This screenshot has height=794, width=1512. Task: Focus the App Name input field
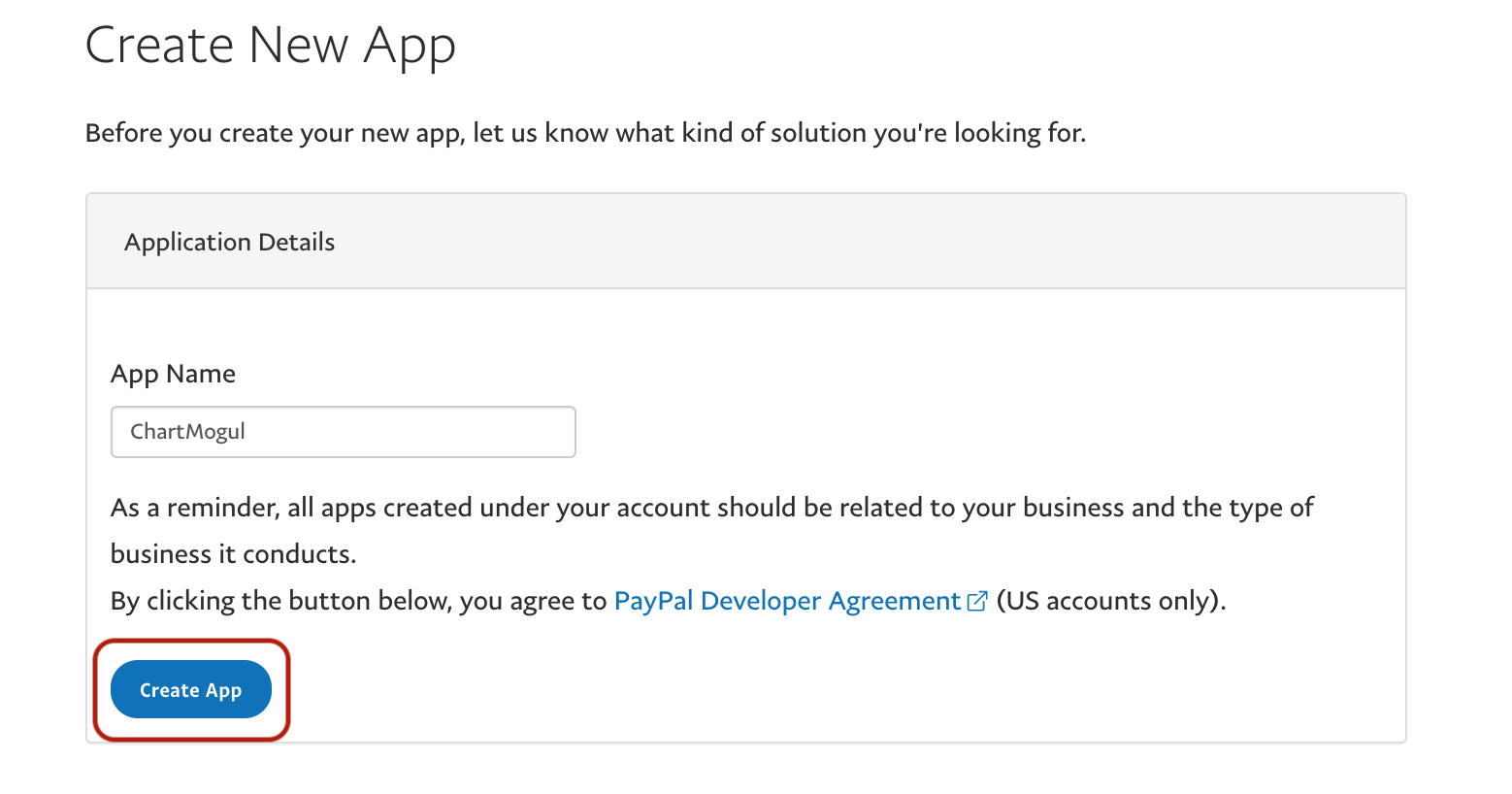click(x=344, y=432)
